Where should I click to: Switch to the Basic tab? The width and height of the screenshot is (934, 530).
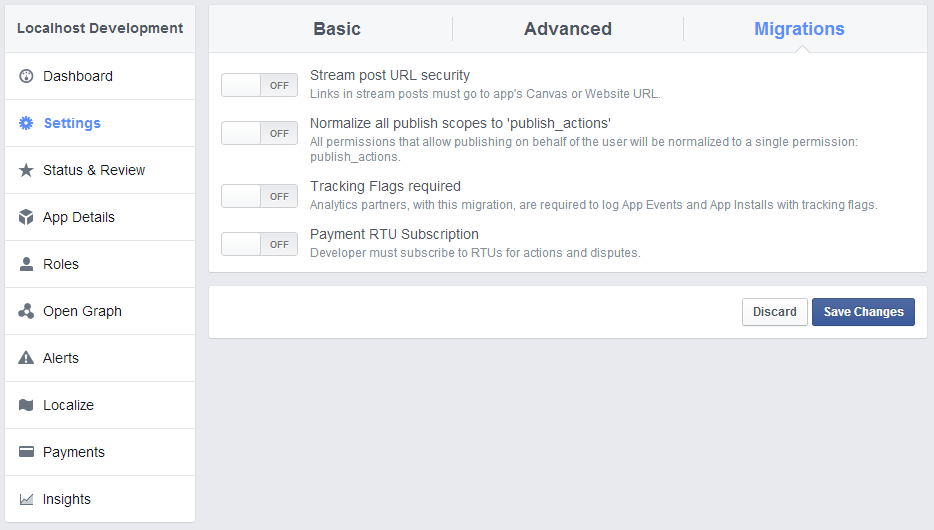[x=337, y=29]
